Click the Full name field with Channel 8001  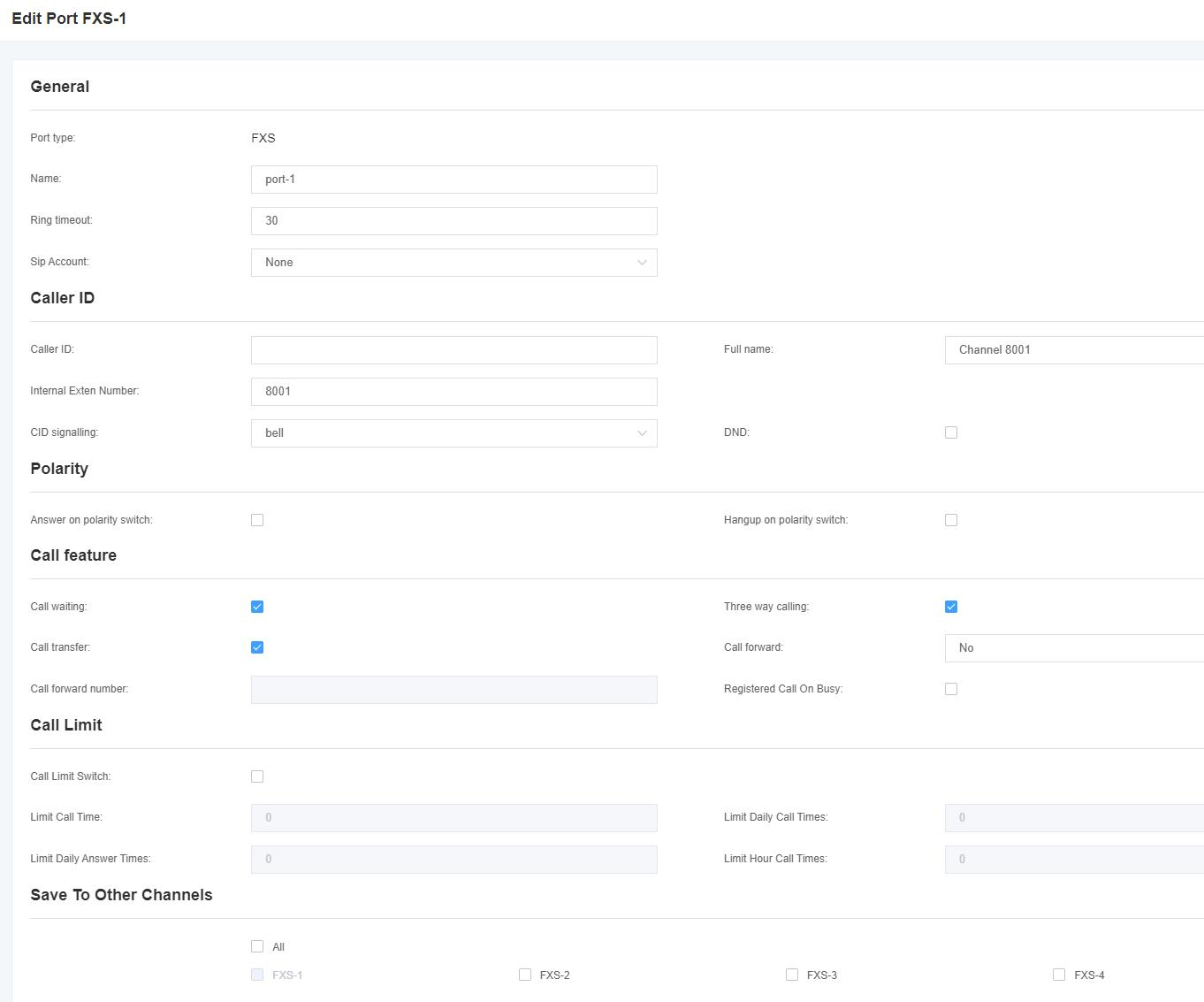(x=1074, y=350)
